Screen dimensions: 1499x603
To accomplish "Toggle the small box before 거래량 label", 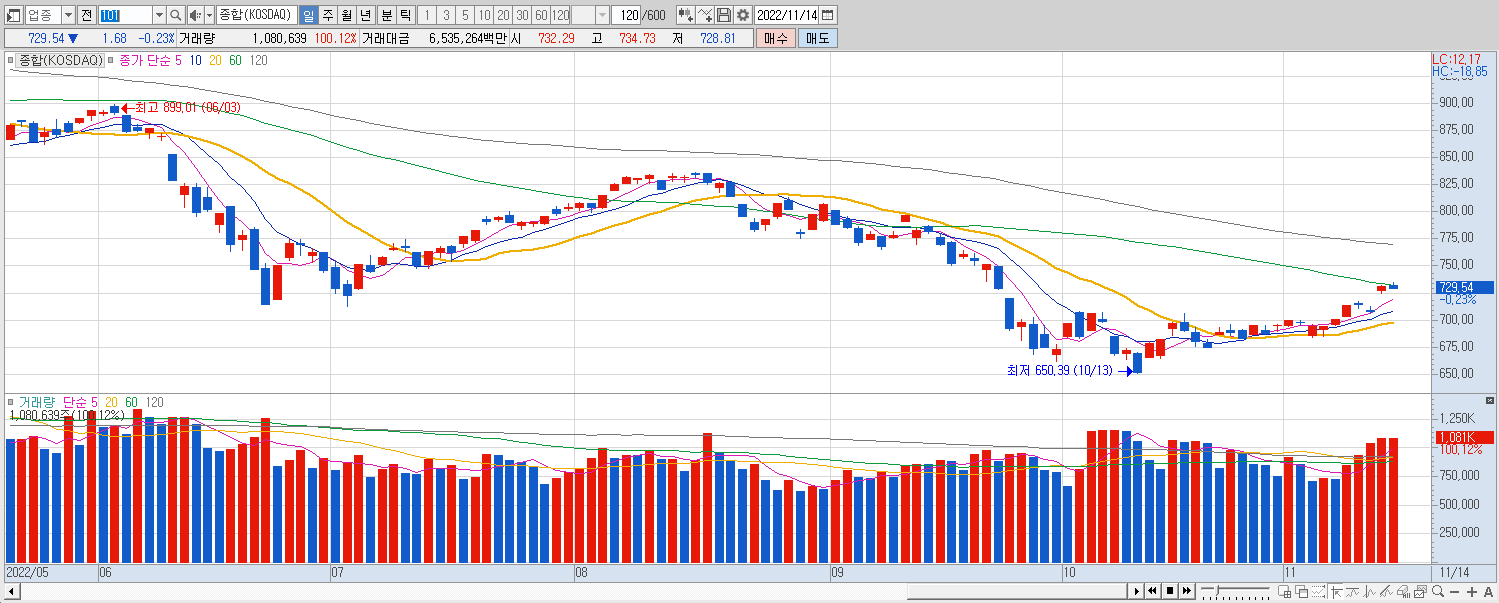I will (11, 402).
